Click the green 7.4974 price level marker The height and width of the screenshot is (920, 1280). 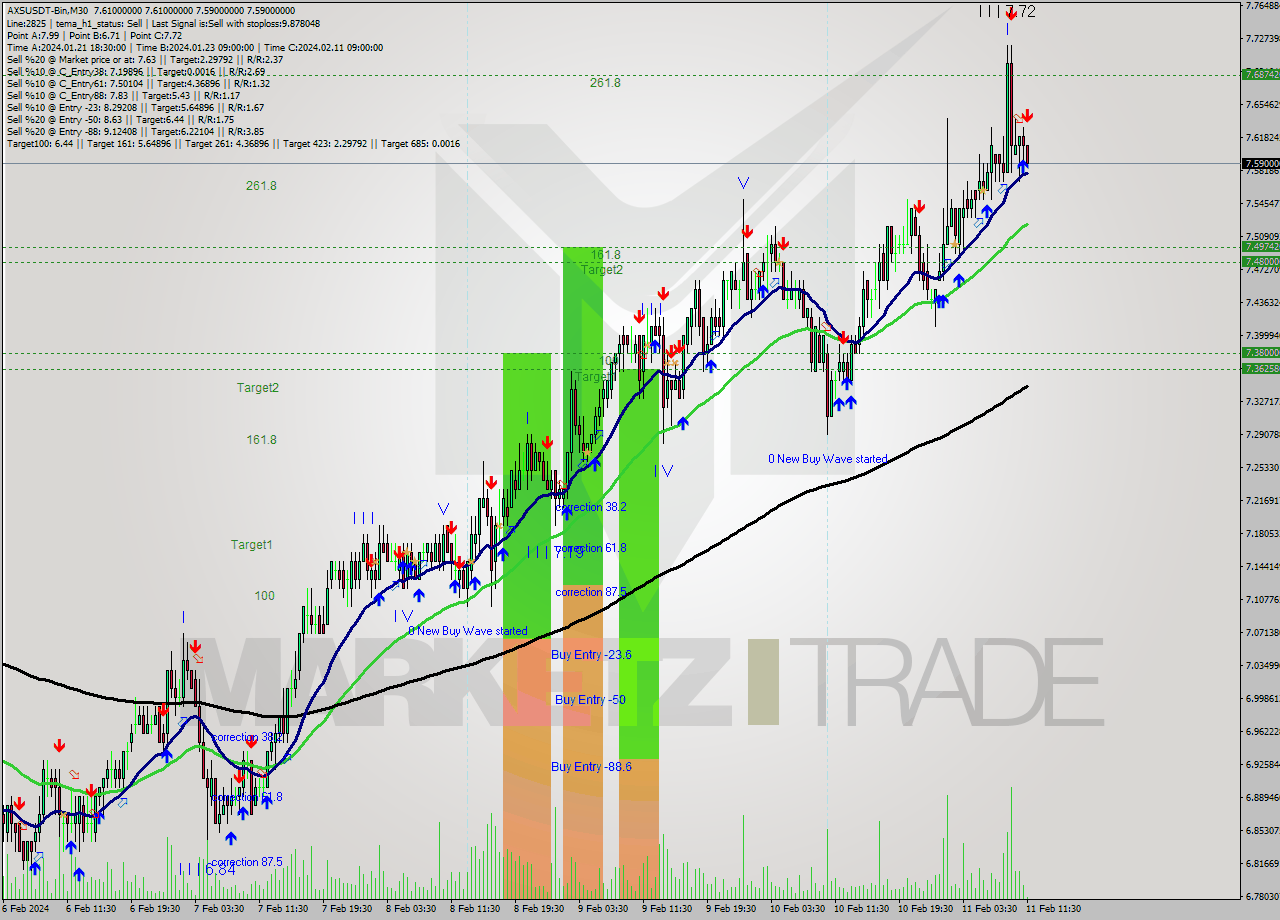pos(1260,246)
